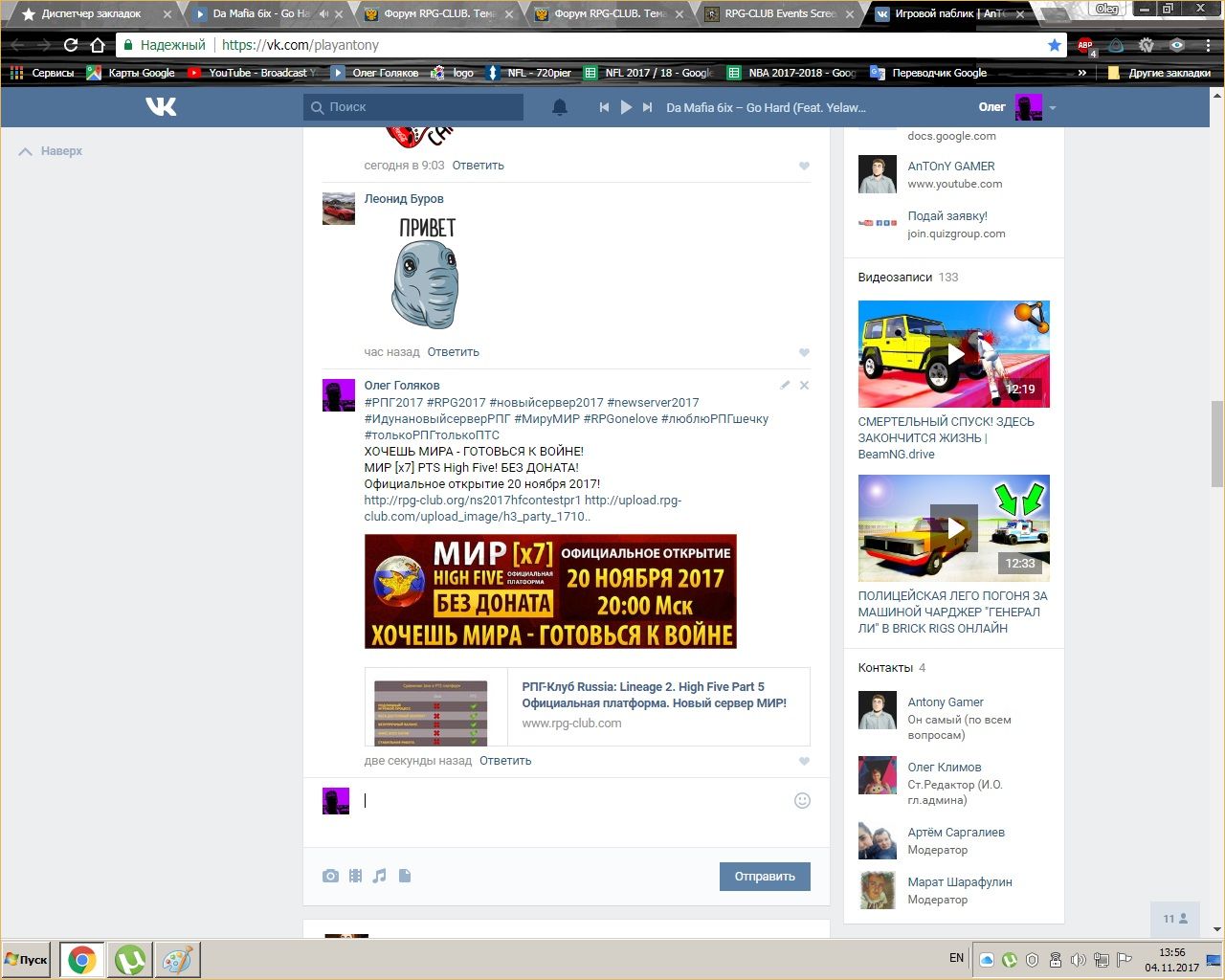Open the 11 friends online chat panel
Image resolution: width=1225 pixels, height=980 pixels.
click(x=1175, y=919)
